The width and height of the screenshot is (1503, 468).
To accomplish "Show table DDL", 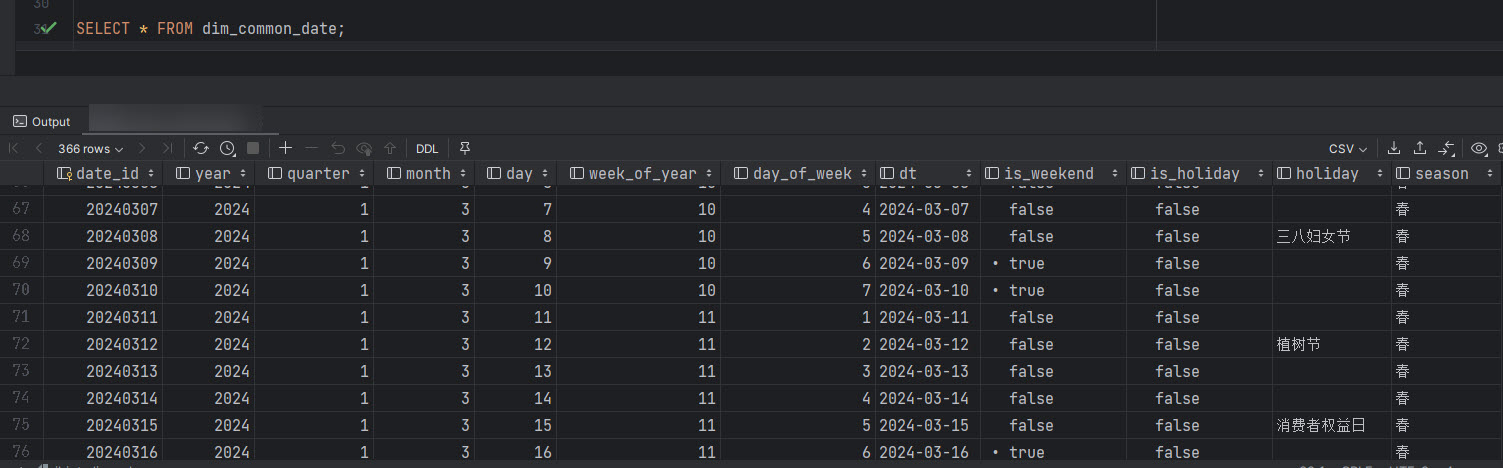I will 427,148.
